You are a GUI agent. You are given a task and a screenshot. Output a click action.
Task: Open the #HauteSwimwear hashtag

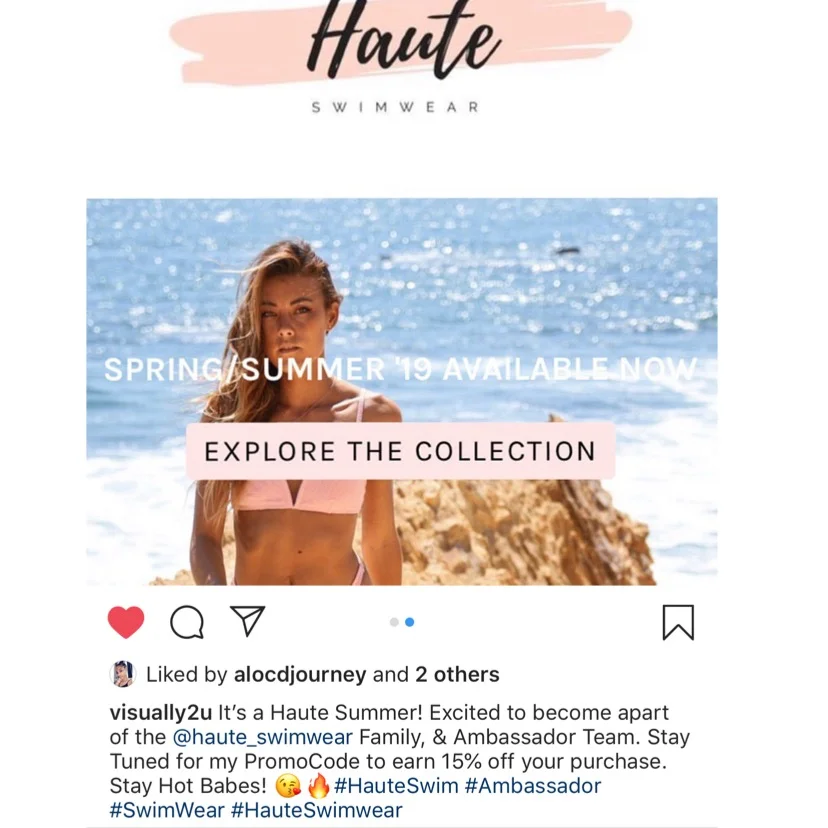pyautogui.click(x=317, y=810)
